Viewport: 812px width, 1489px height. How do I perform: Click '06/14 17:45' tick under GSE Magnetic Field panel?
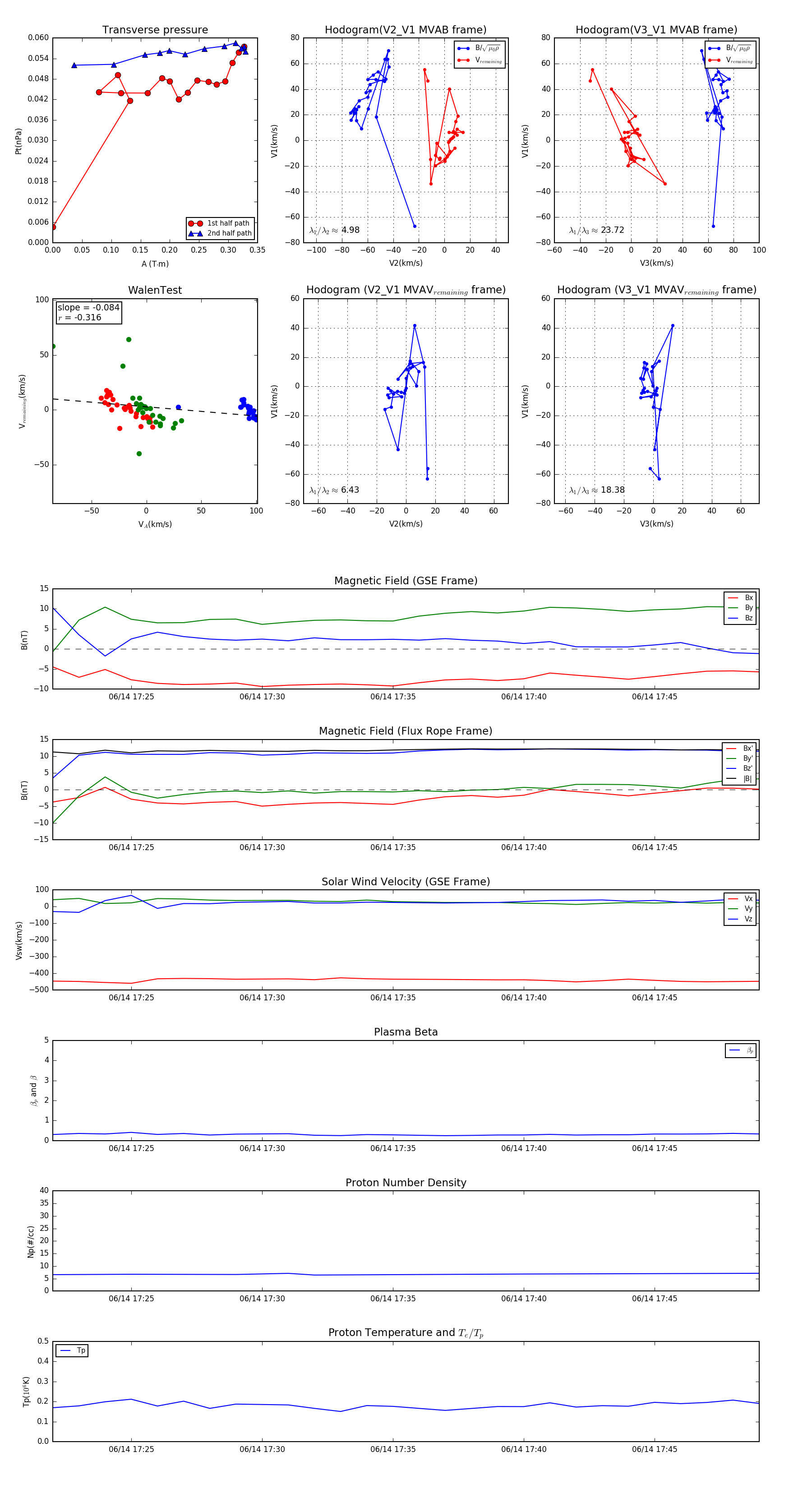tap(654, 697)
